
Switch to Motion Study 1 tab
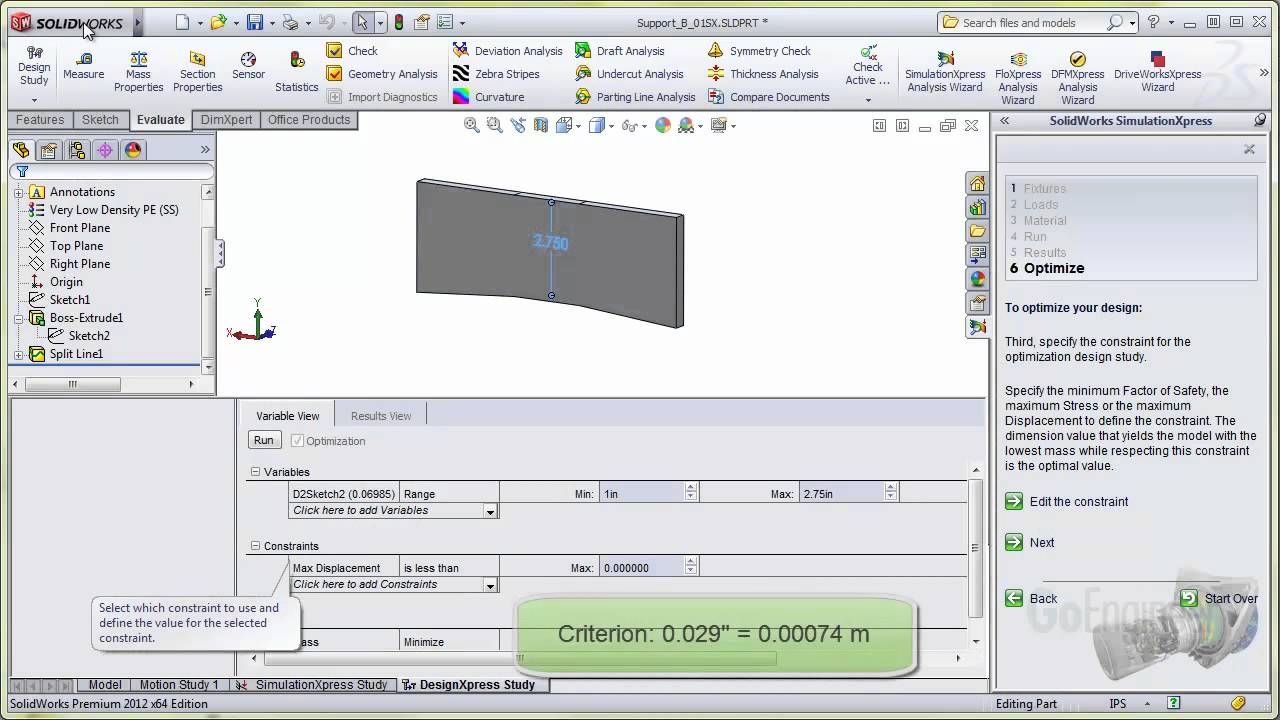click(179, 685)
